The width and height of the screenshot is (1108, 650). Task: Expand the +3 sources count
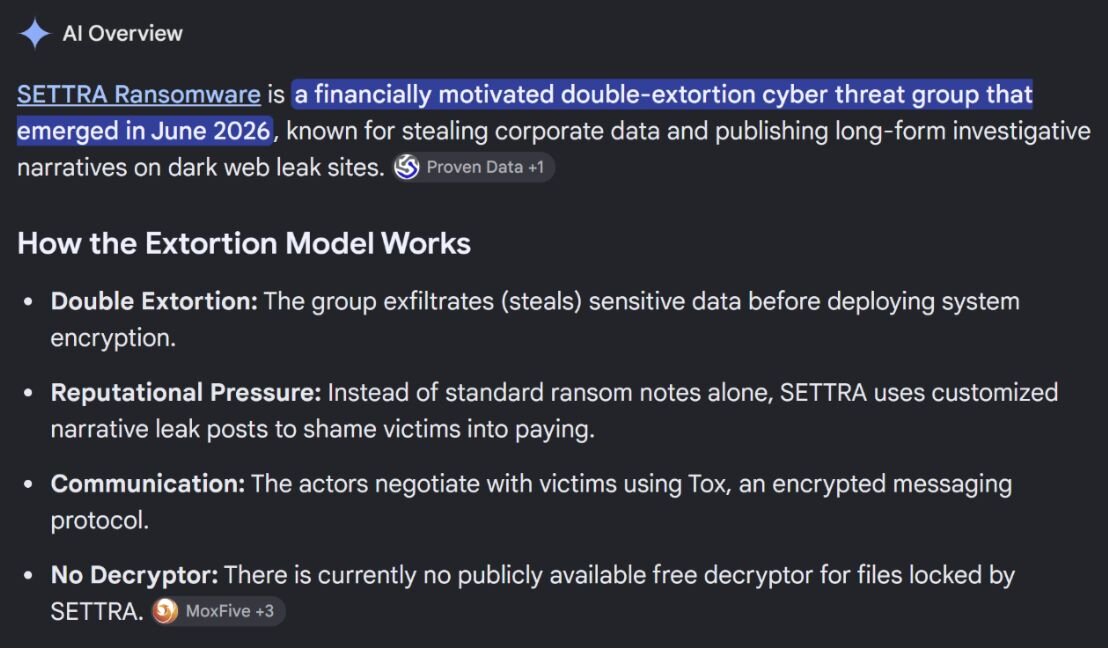pyautogui.click(x=265, y=611)
